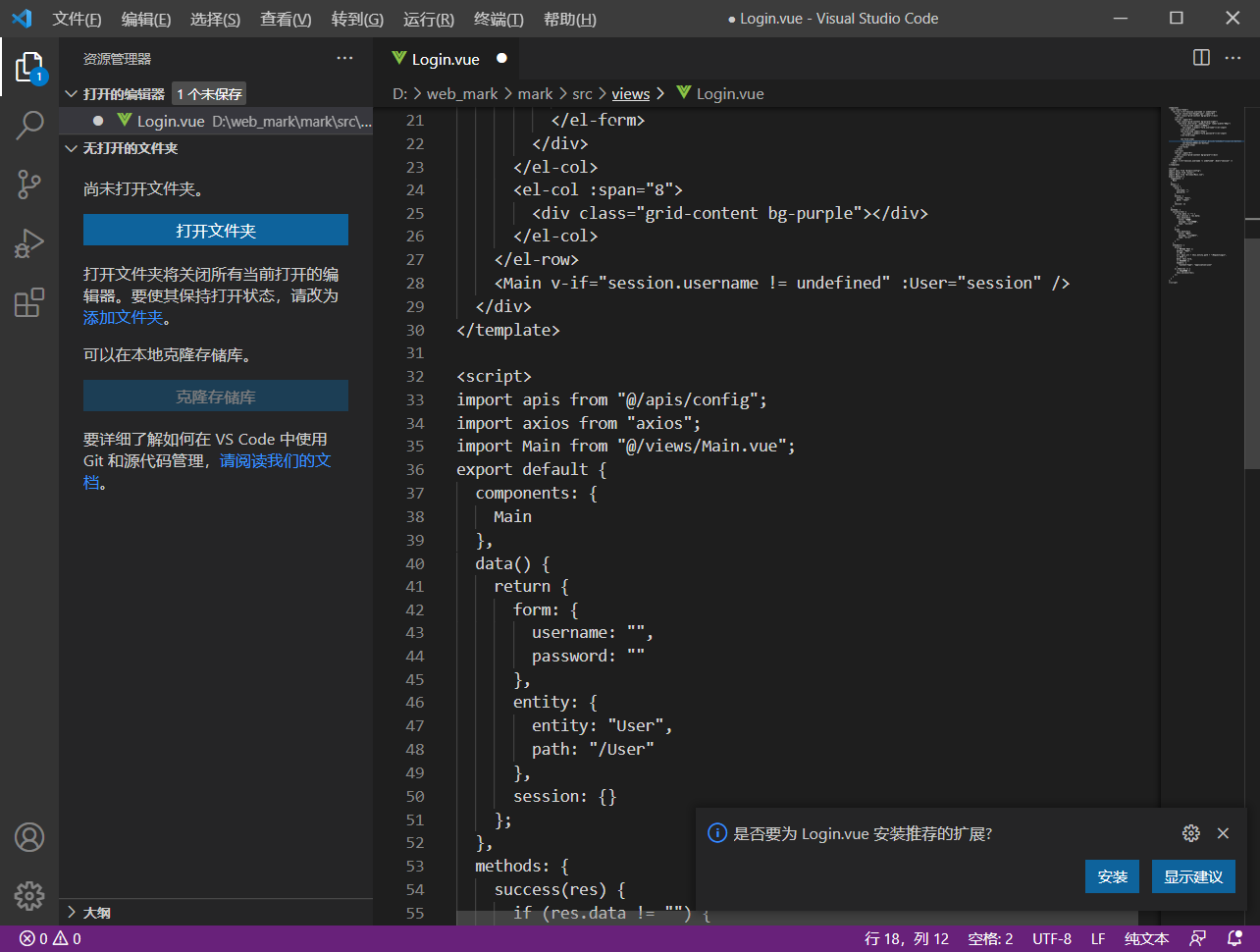Click the 打开文件夹 button
The height and width of the screenshot is (952, 1260).
point(217,230)
